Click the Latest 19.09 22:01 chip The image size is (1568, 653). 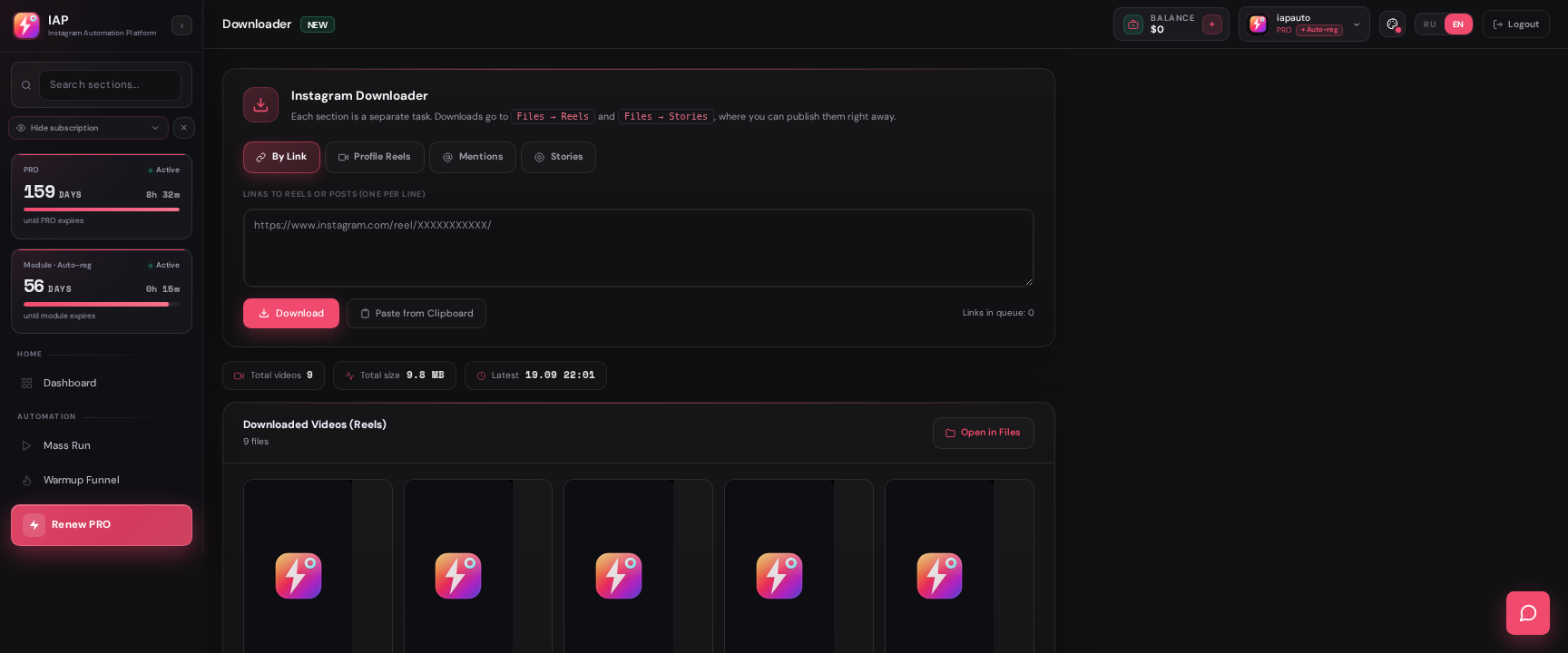pos(535,375)
